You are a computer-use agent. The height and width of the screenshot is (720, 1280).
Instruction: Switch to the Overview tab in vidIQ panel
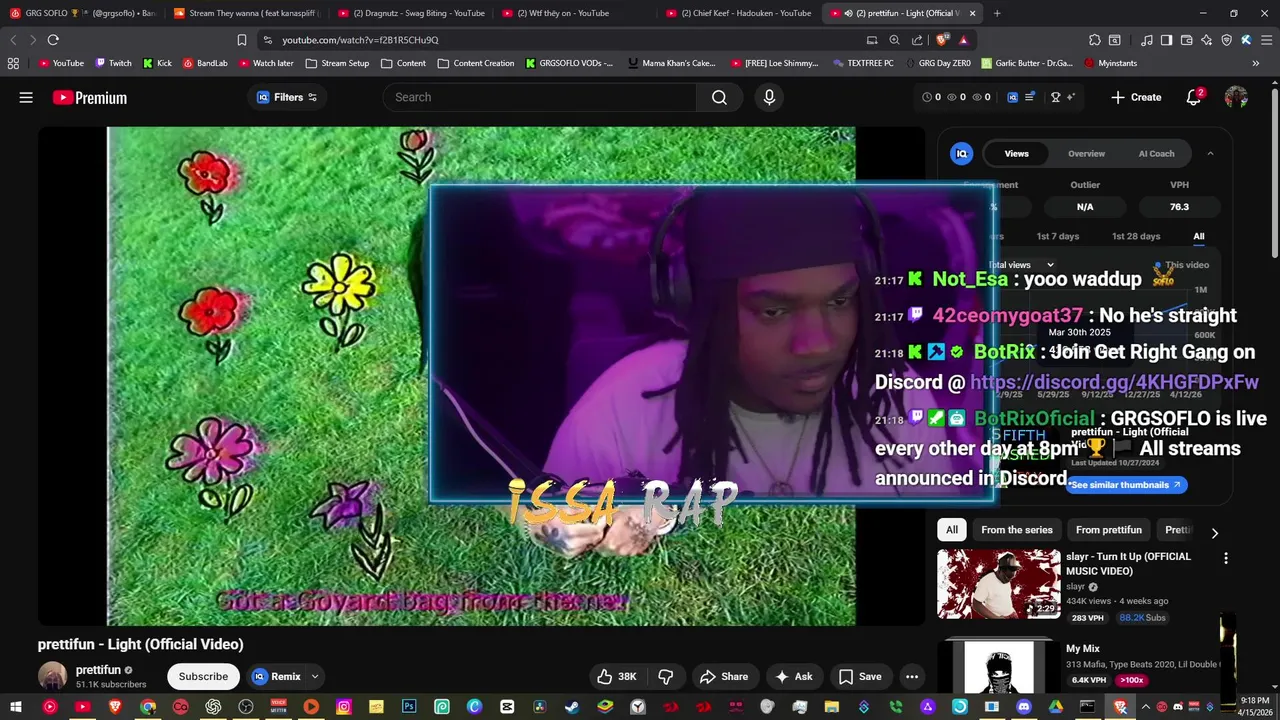tap(1086, 153)
